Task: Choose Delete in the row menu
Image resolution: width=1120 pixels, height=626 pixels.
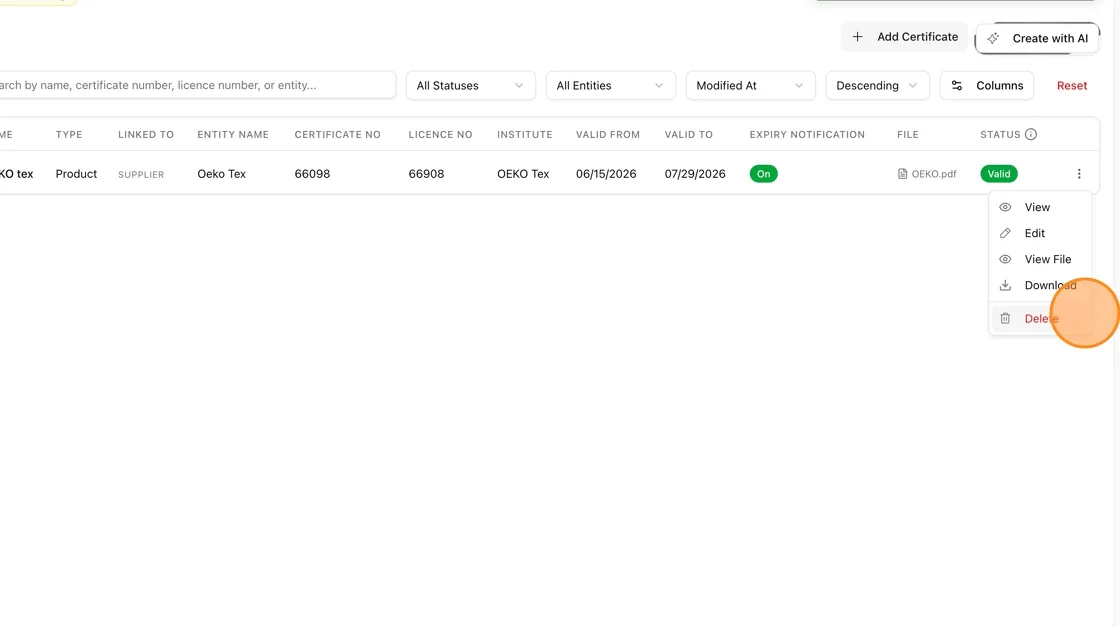Action: [x=1040, y=319]
